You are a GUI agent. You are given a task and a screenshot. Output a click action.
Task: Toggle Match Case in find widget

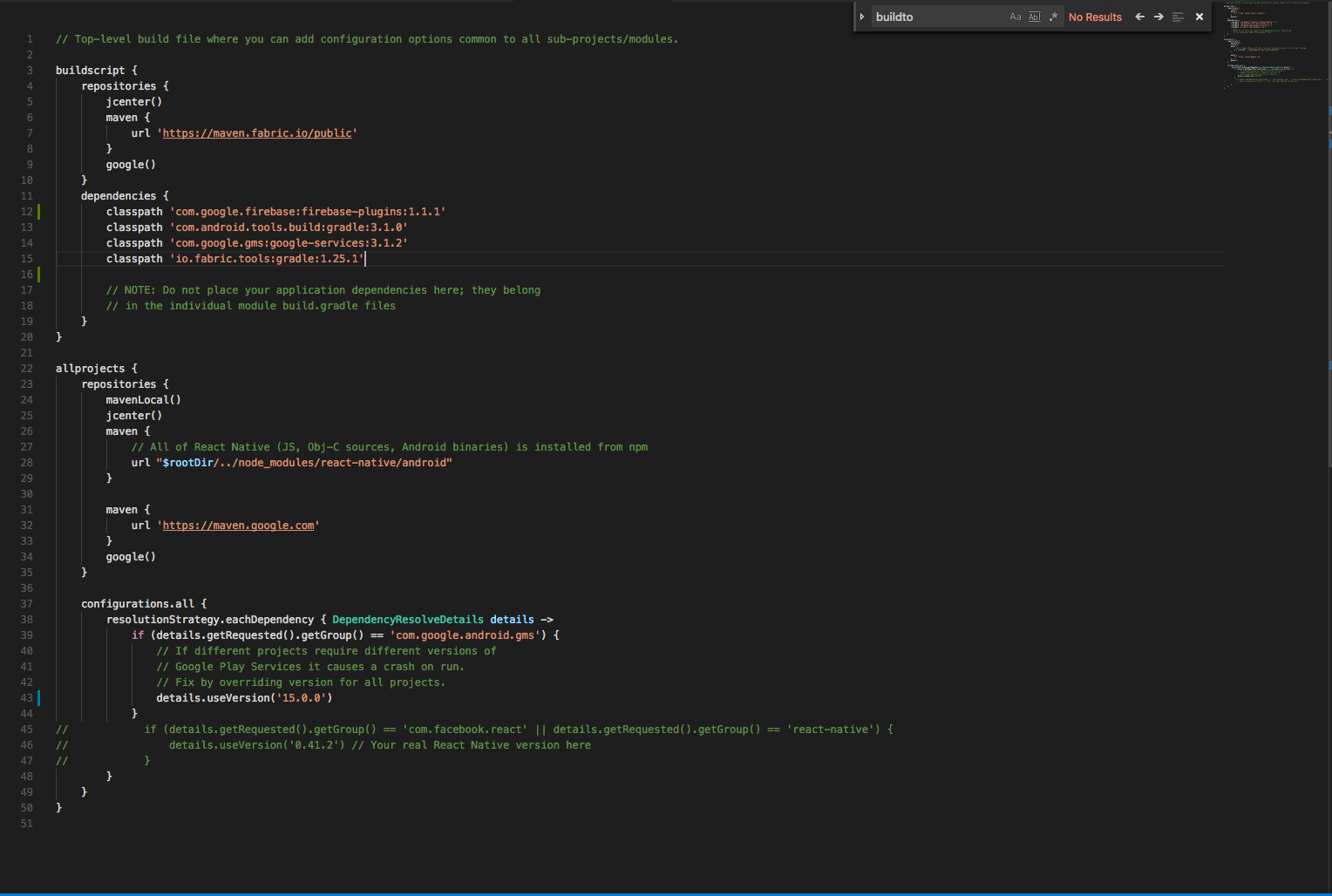coord(1015,17)
